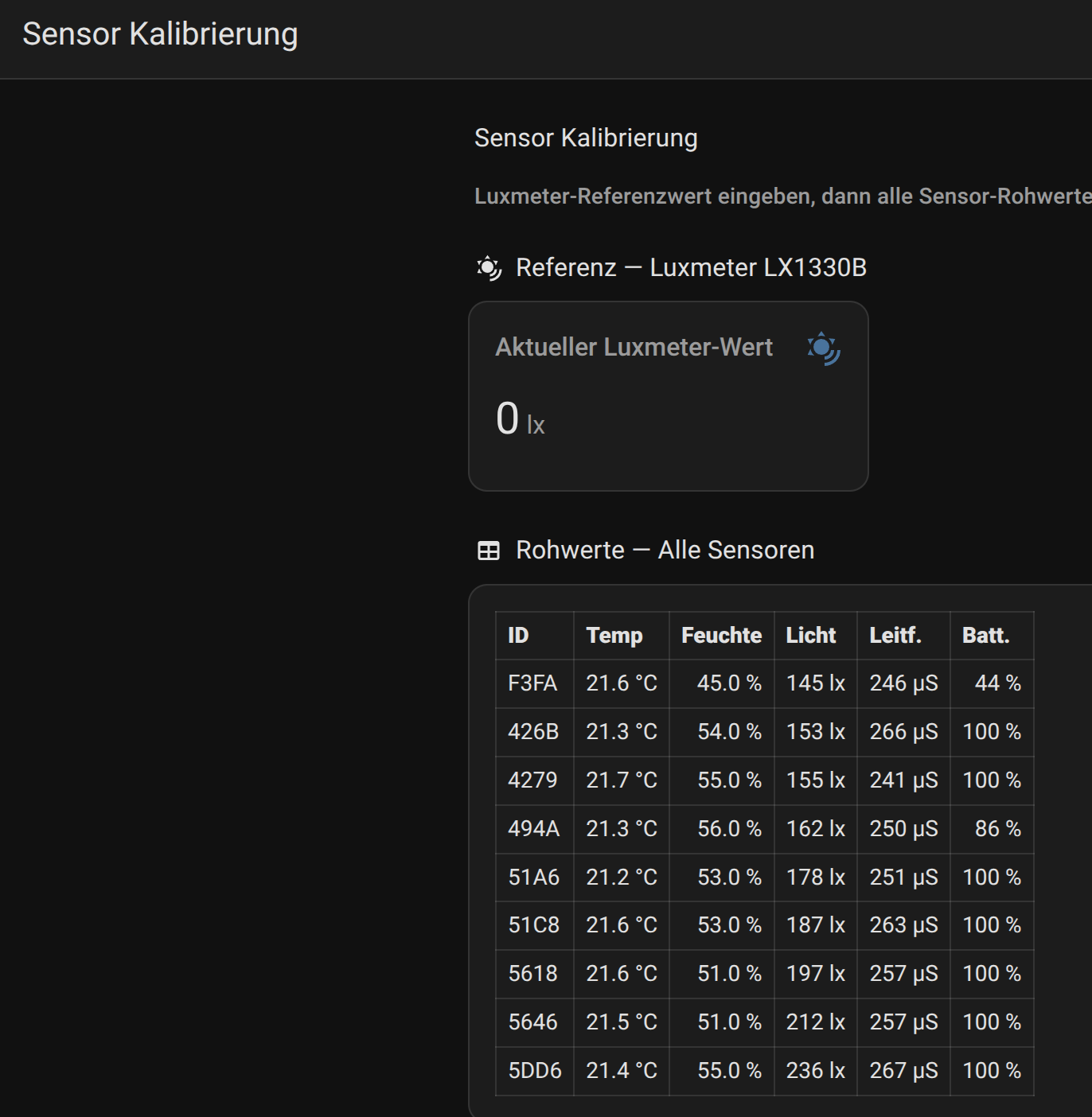The height and width of the screenshot is (1117, 1092).
Task: Open the Aktueller Luxmeter-Wert card
Action: coord(668,396)
